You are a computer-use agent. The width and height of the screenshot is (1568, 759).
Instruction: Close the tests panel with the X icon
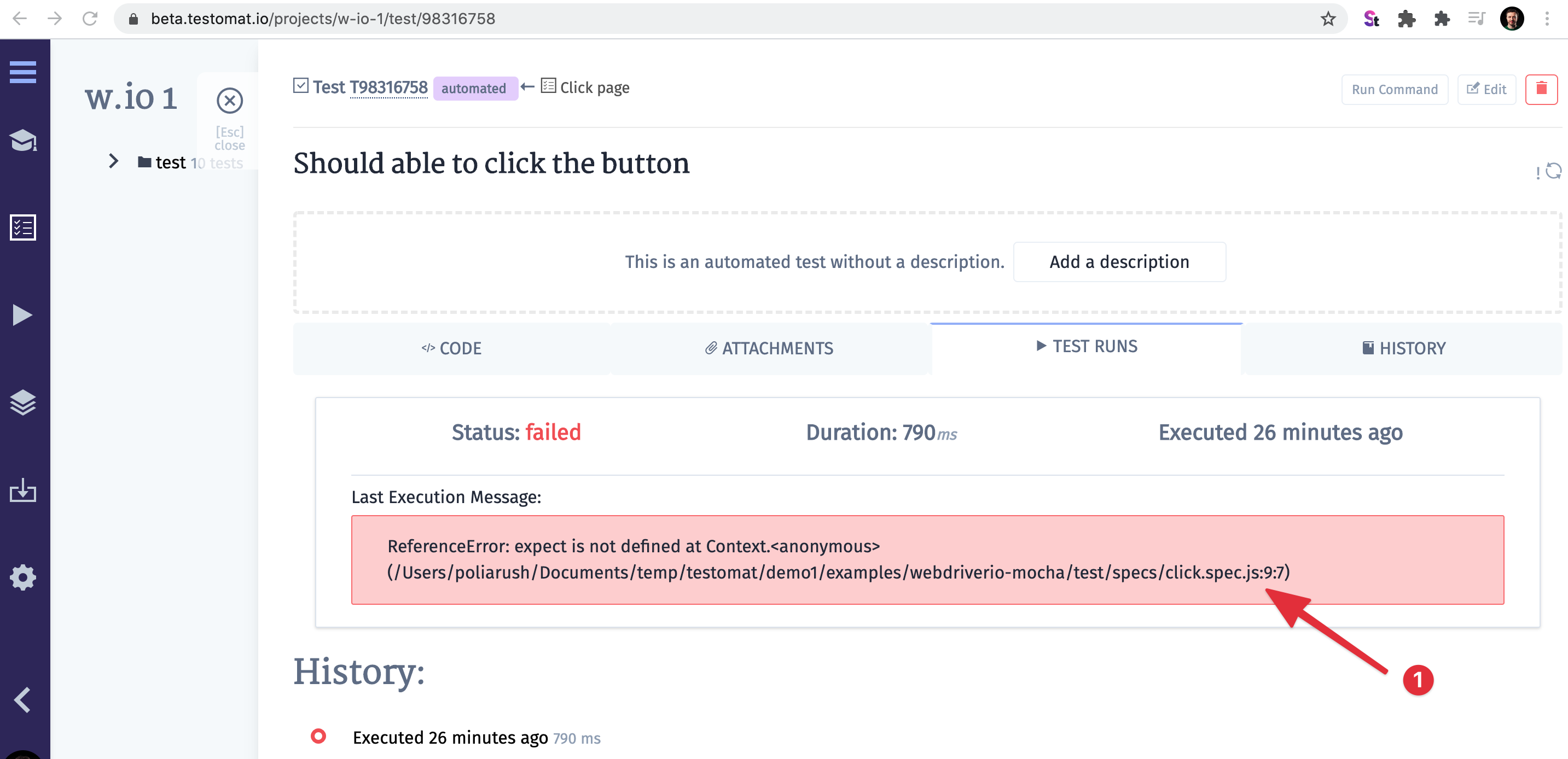[x=229, y=101]
